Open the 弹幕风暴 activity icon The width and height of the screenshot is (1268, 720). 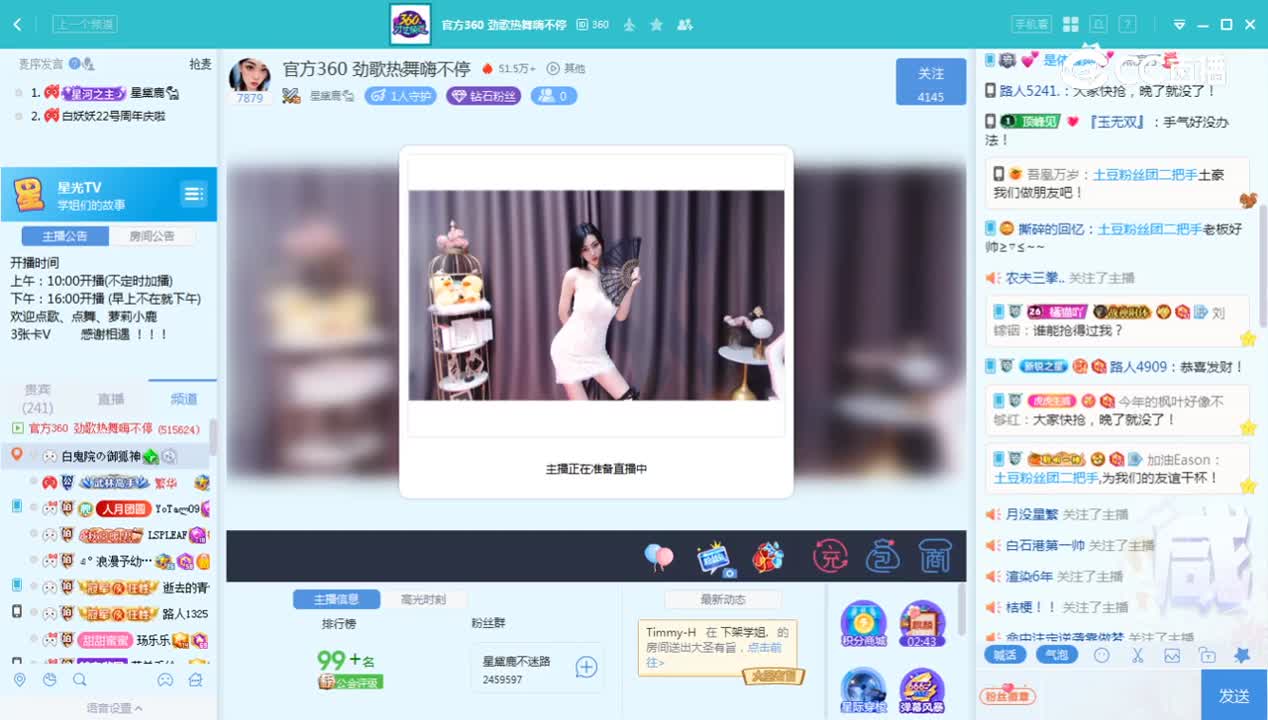922,692
